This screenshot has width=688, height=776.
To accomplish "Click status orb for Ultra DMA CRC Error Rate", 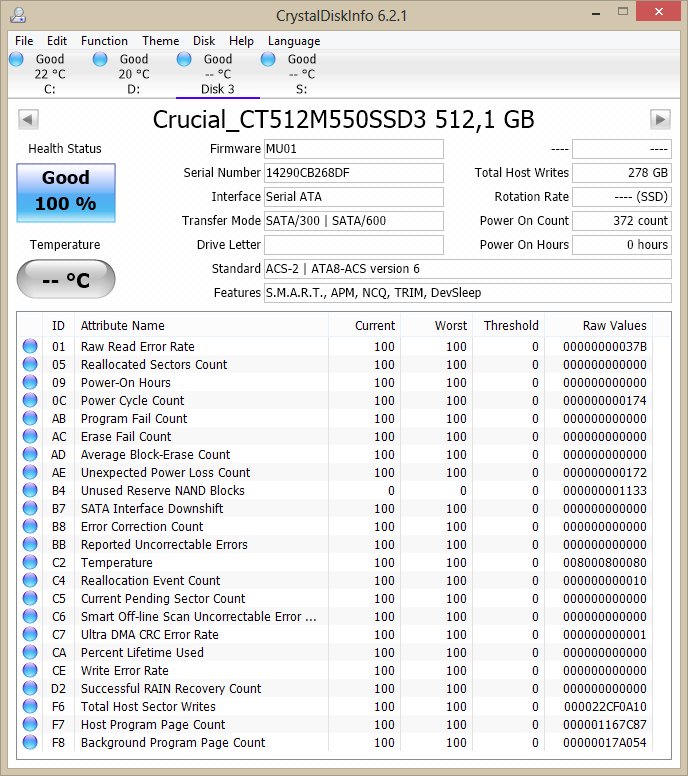I will (x=30, y=634).
